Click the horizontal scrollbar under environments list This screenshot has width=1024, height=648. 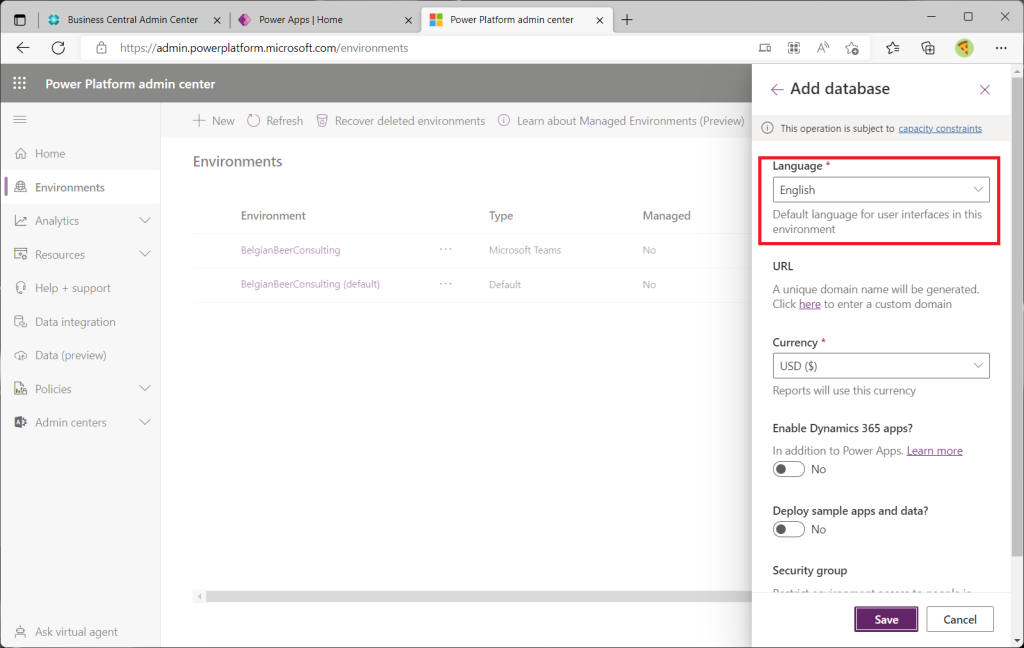pos(479,596)
